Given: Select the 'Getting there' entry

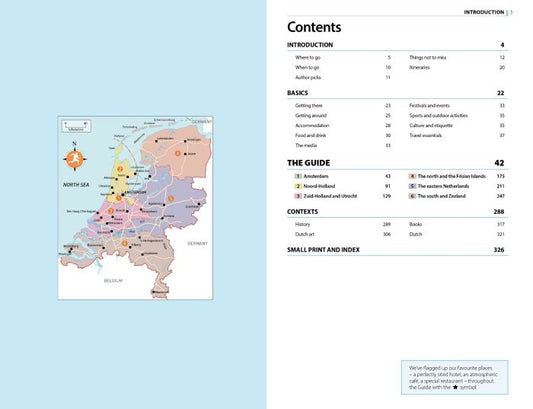Looking at the screenshot, I should coord(309,105).
